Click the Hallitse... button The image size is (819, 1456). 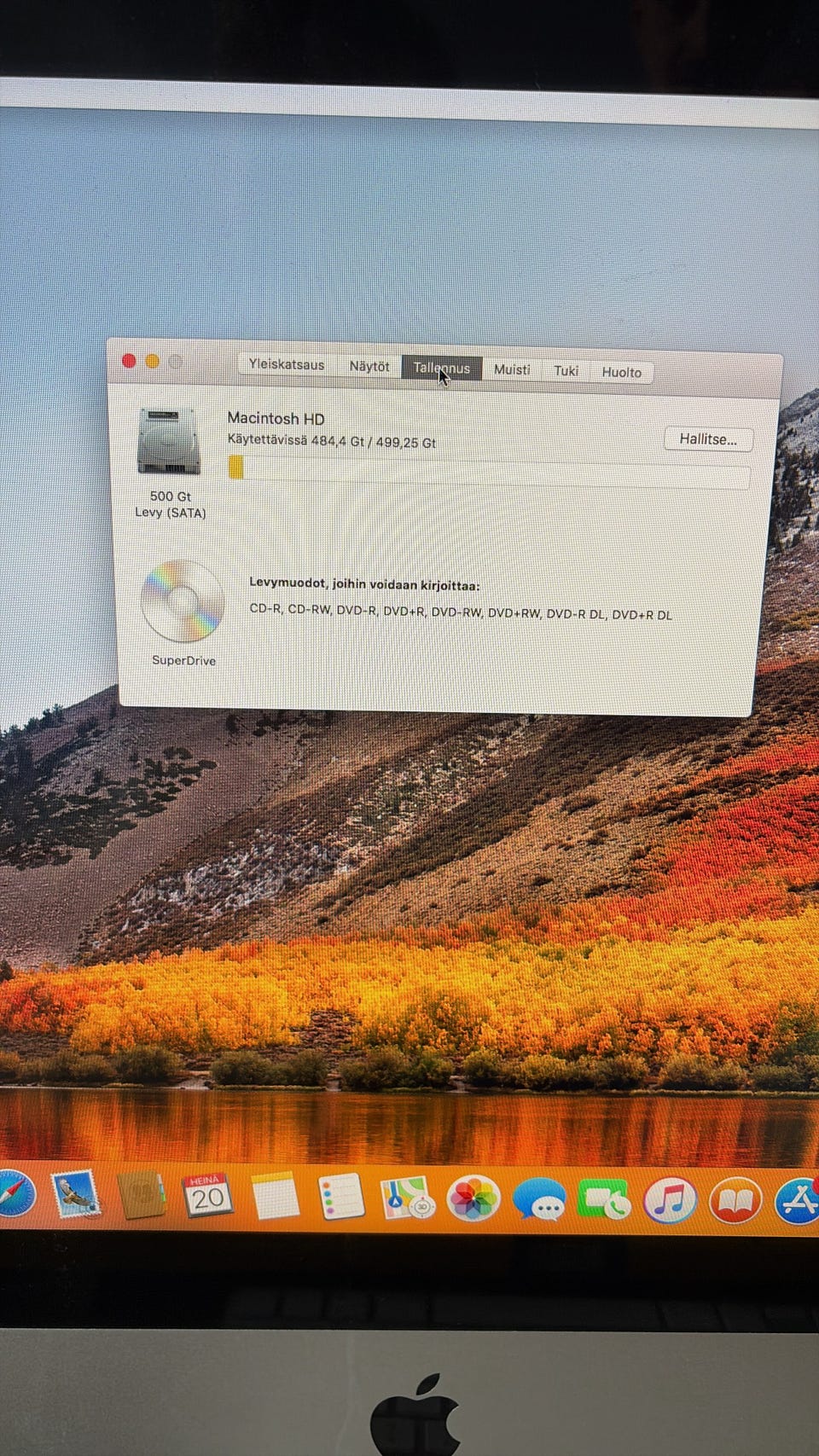point(708,439)
